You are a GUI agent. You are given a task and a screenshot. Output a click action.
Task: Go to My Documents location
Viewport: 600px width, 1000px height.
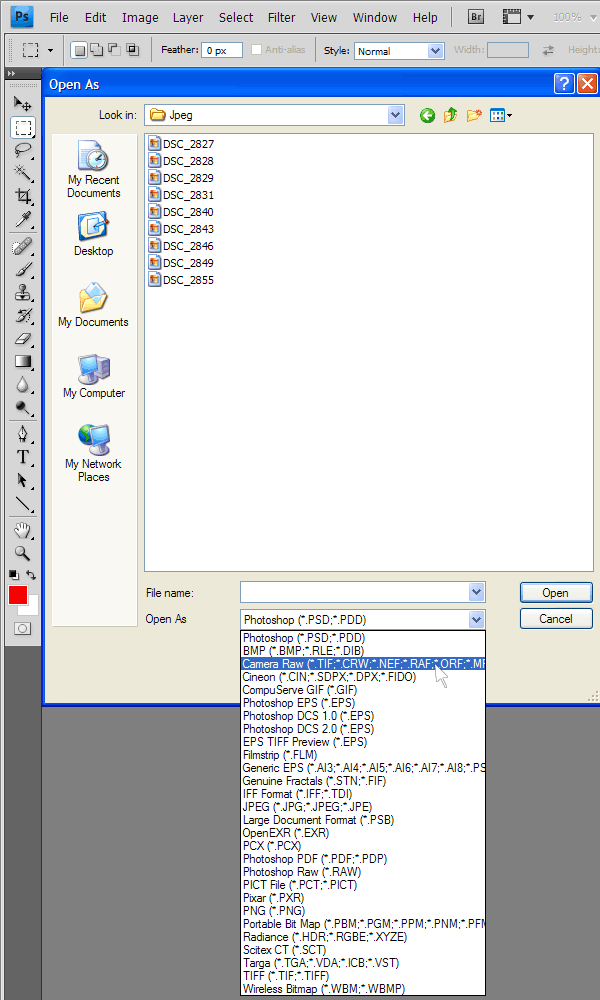pyautogui.click(x=94, y=305)
